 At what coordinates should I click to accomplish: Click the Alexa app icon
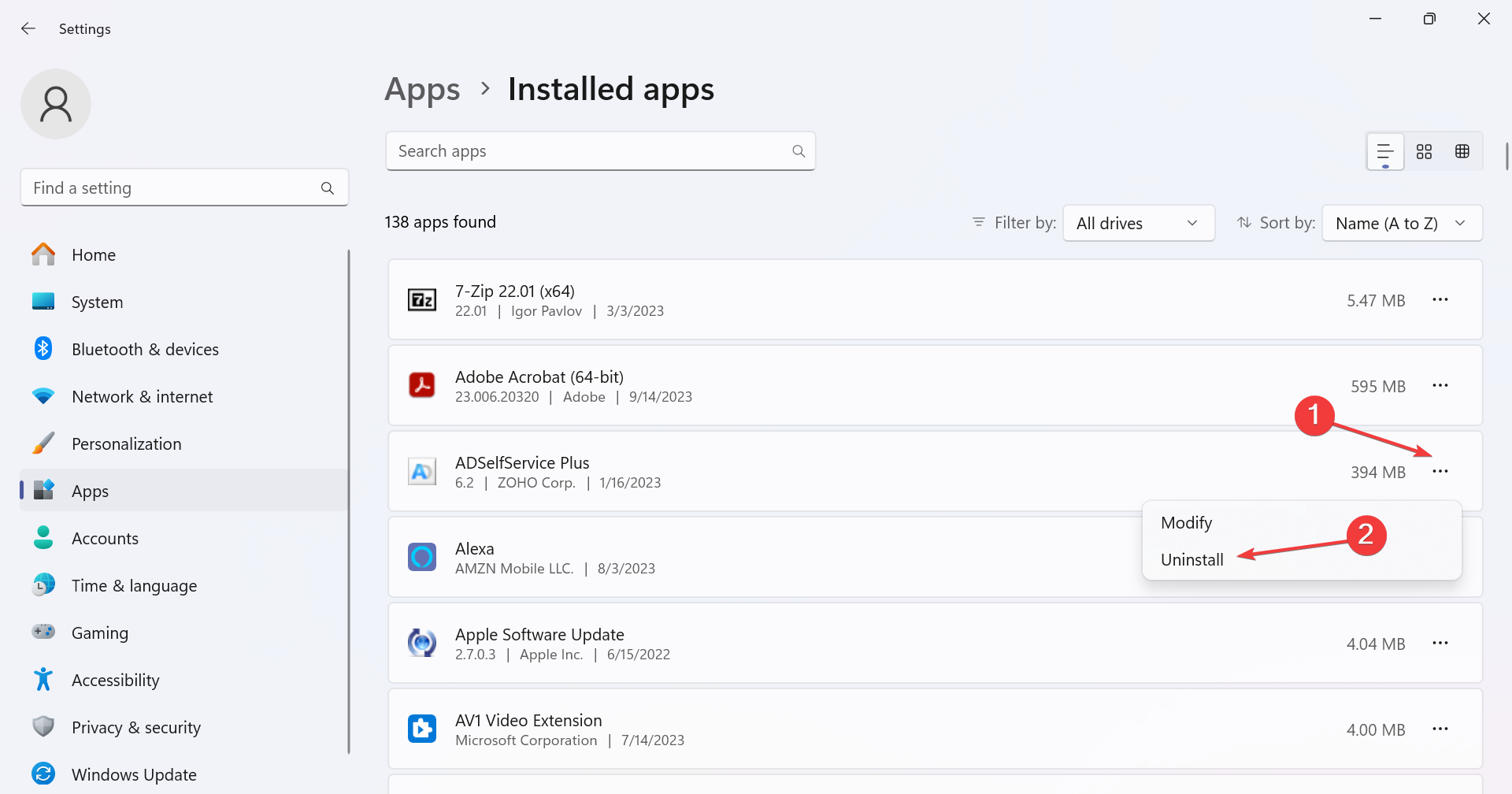(x=422, y=558)
